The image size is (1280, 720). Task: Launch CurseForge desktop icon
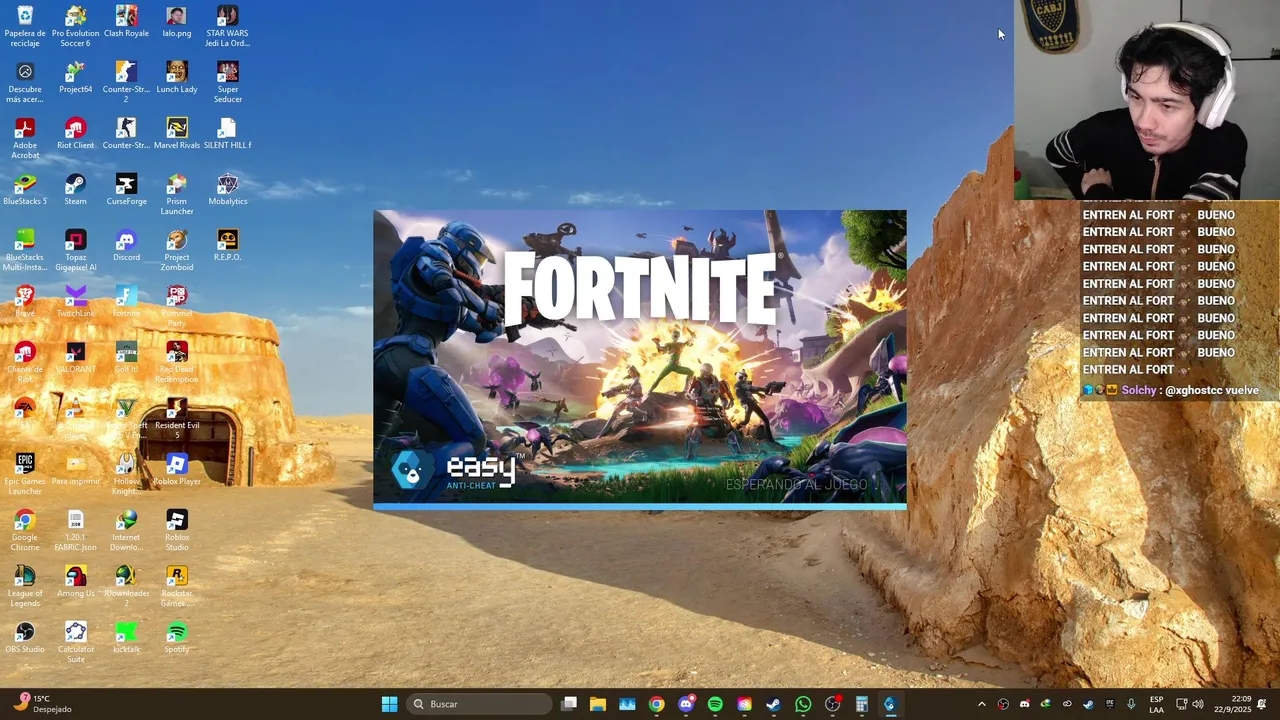click(x=126, y=190)
